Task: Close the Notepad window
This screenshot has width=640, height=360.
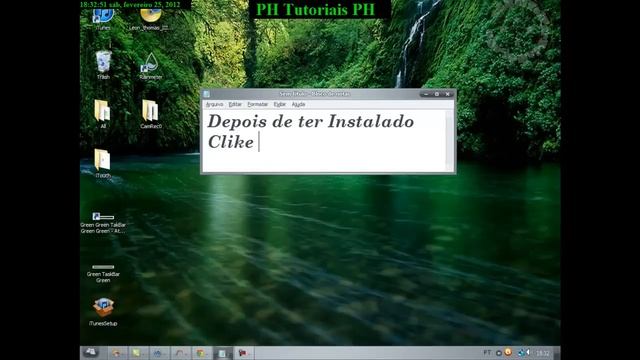Action: tap(448, 94)
